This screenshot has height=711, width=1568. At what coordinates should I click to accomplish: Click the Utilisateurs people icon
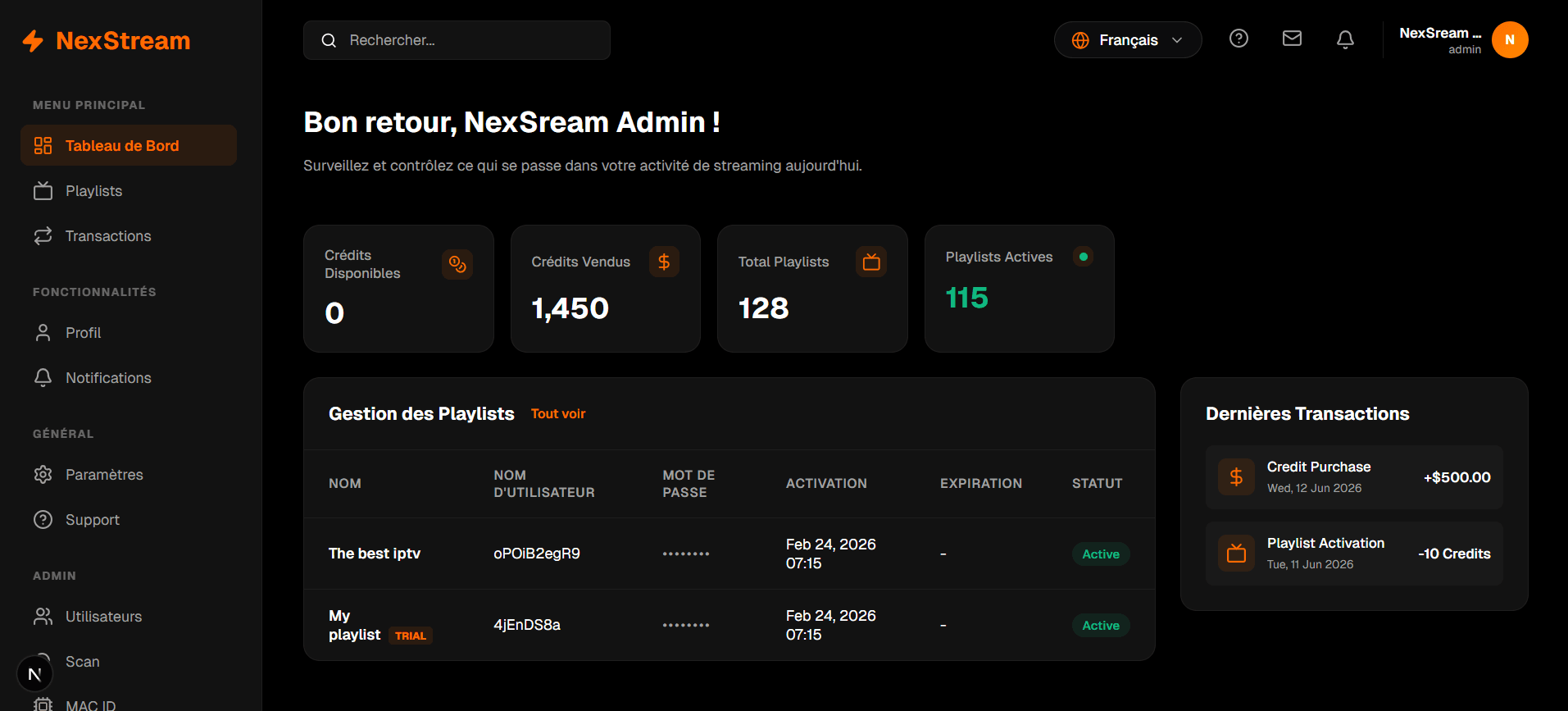[x=43, y=617]
